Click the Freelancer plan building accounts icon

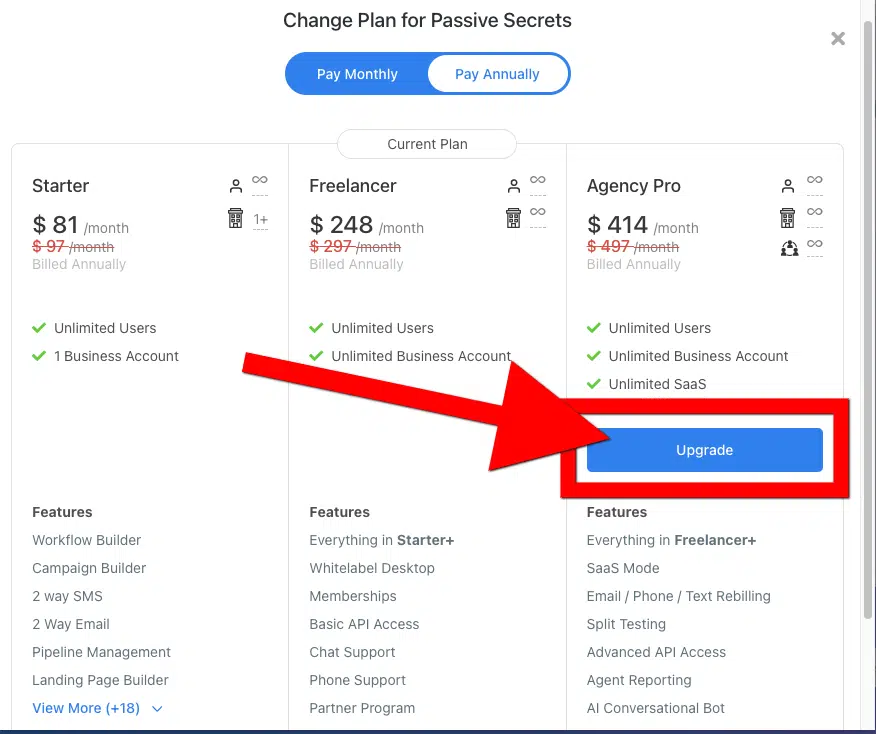point(513,218)
